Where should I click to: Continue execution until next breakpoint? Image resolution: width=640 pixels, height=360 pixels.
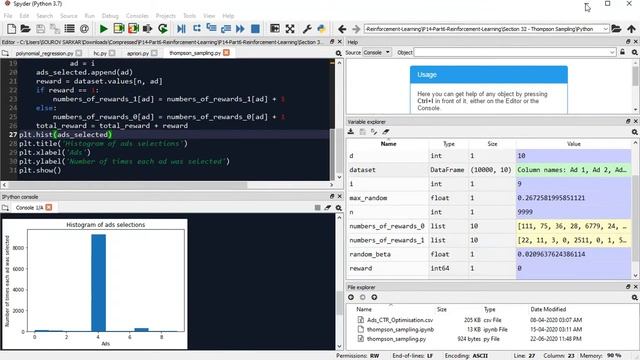tap(240, 29)
